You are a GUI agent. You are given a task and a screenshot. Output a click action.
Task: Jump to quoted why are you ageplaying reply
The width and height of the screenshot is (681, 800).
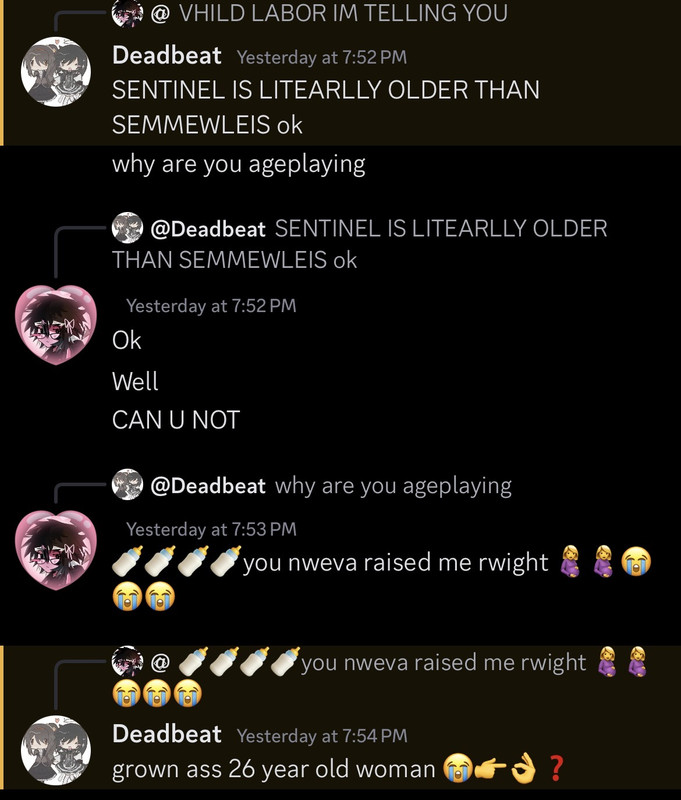[x=393, y=486]
